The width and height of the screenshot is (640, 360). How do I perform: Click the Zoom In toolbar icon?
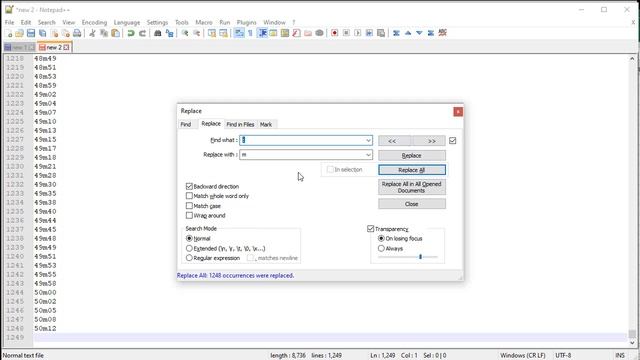point(185,33)
